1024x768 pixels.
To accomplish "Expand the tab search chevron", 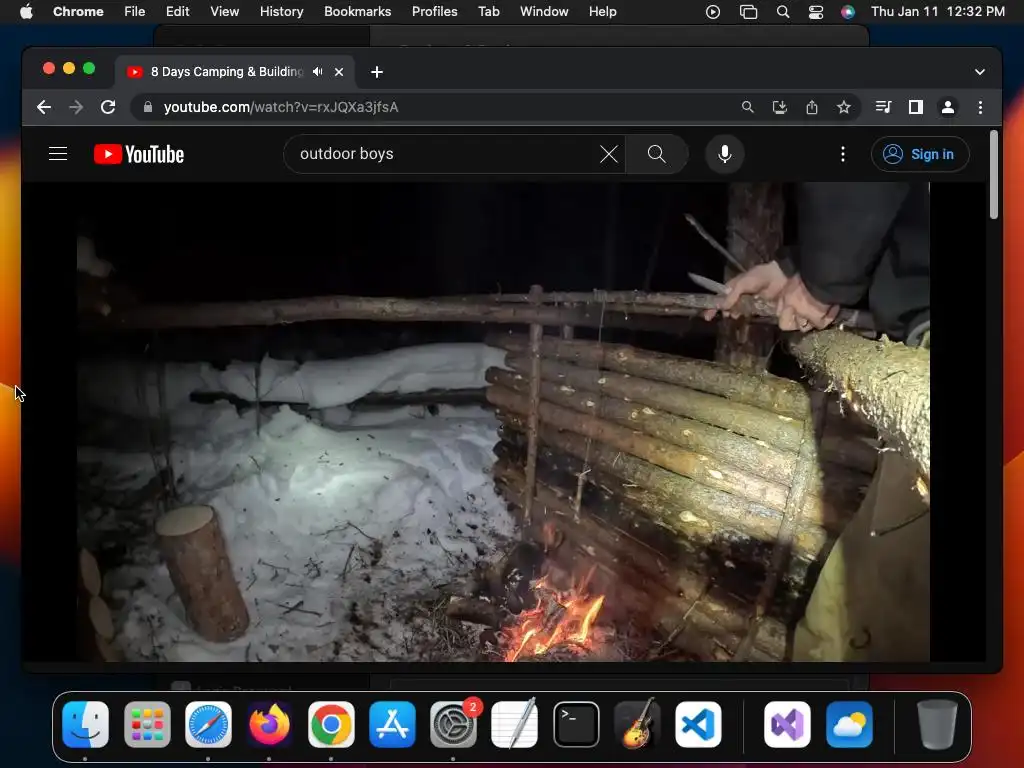I will pos(980,72).
